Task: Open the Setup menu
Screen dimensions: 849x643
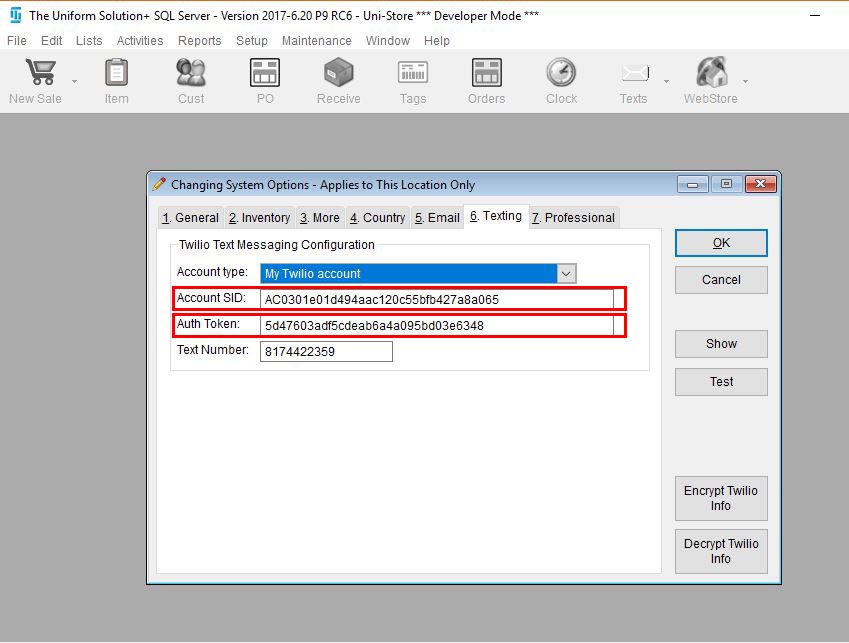Action: pyautogui.click(x=252, y=41)
